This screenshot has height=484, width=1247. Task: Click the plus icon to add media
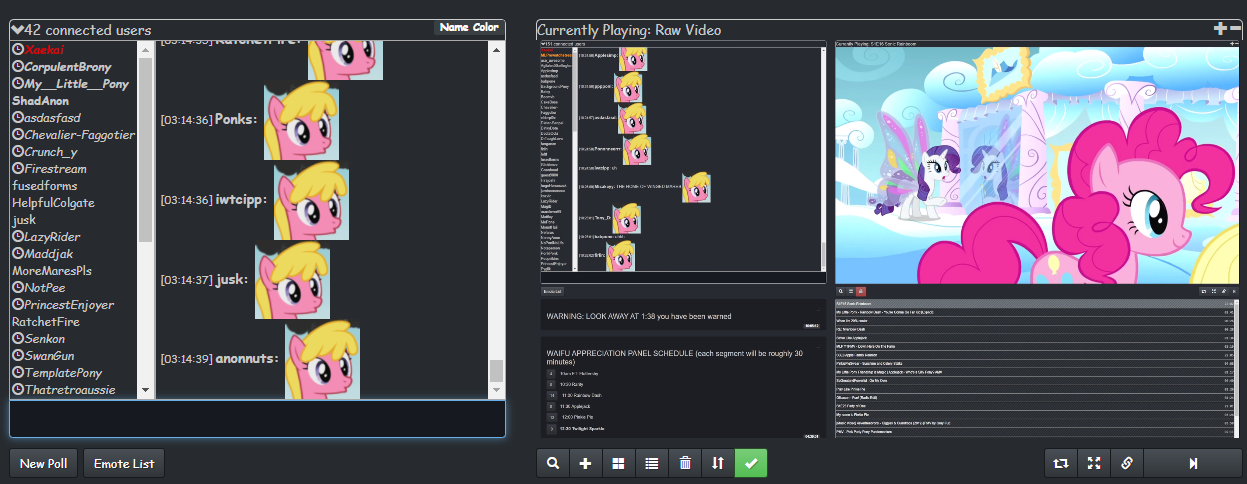pyautogui.click(x=586, y=464)
